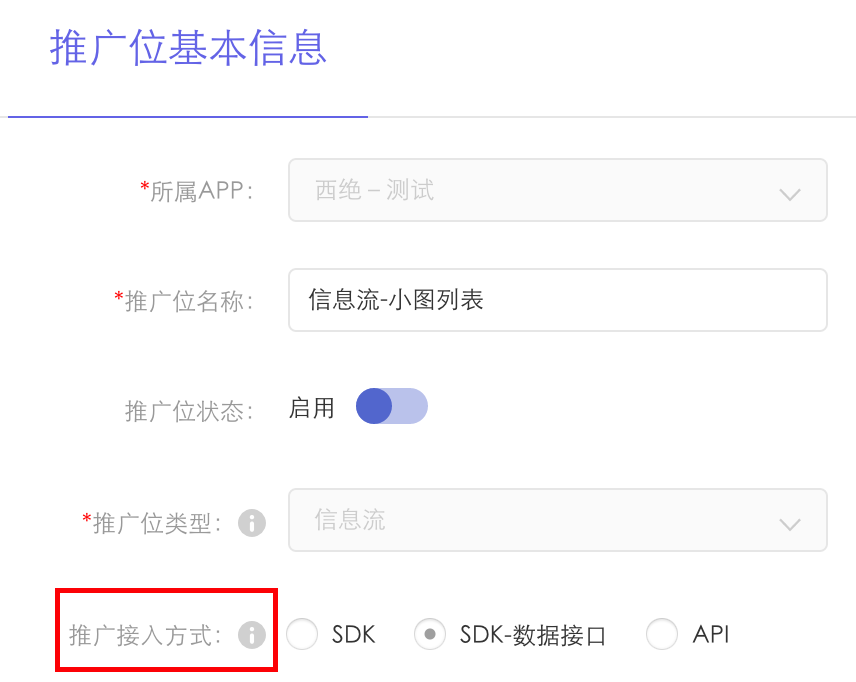
Task: Click the 推广位类型 field label
Action: 151,523
